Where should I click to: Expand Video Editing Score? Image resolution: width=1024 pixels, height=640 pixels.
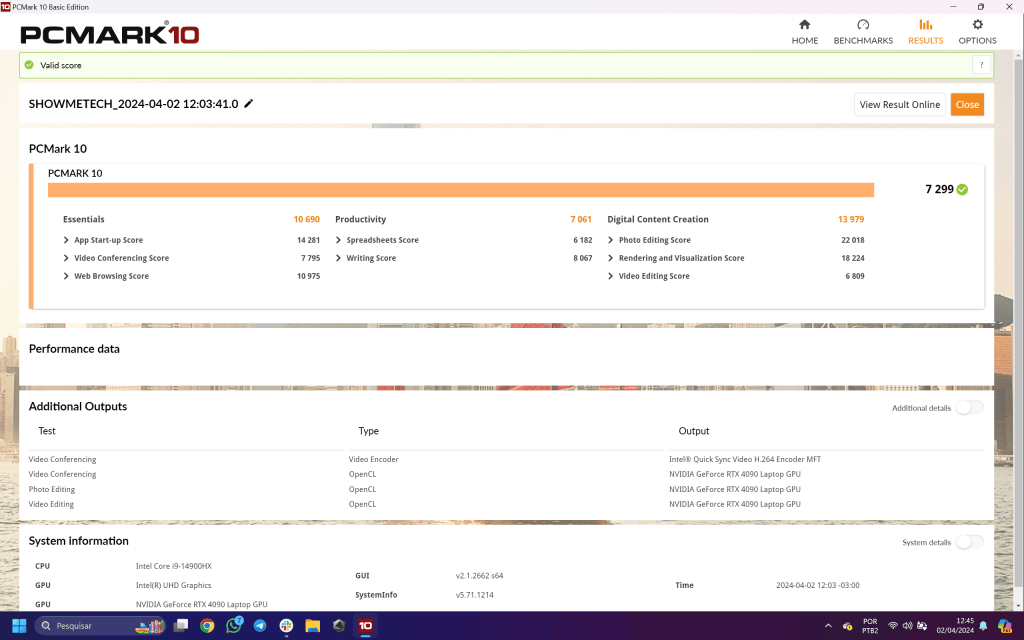coord(611,276)
